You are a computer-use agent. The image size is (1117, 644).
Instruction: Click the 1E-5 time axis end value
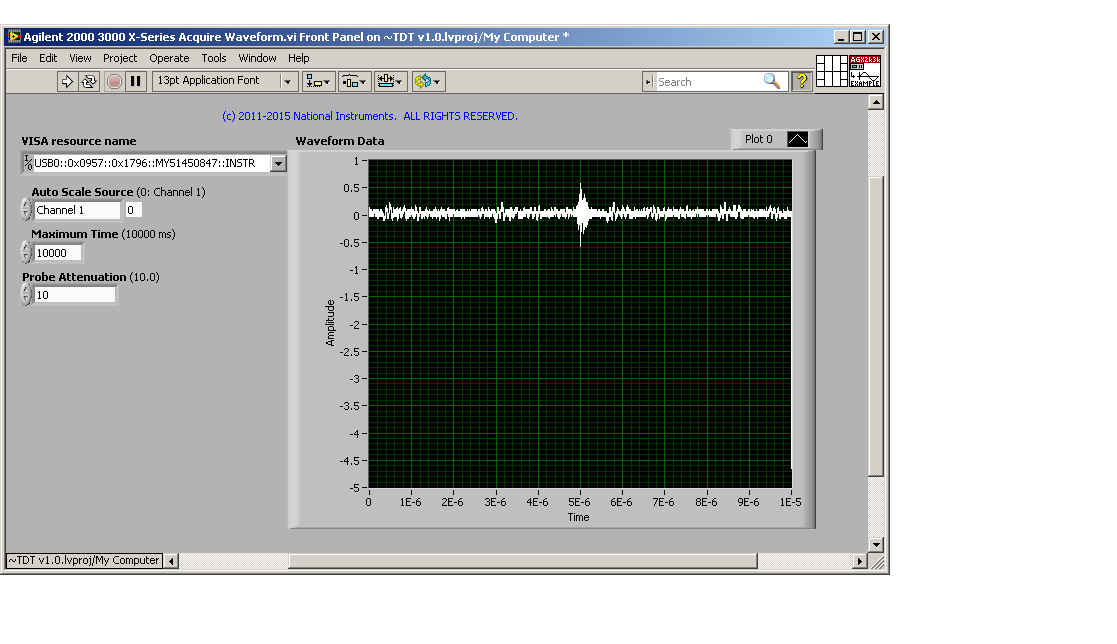coord(790,502)
